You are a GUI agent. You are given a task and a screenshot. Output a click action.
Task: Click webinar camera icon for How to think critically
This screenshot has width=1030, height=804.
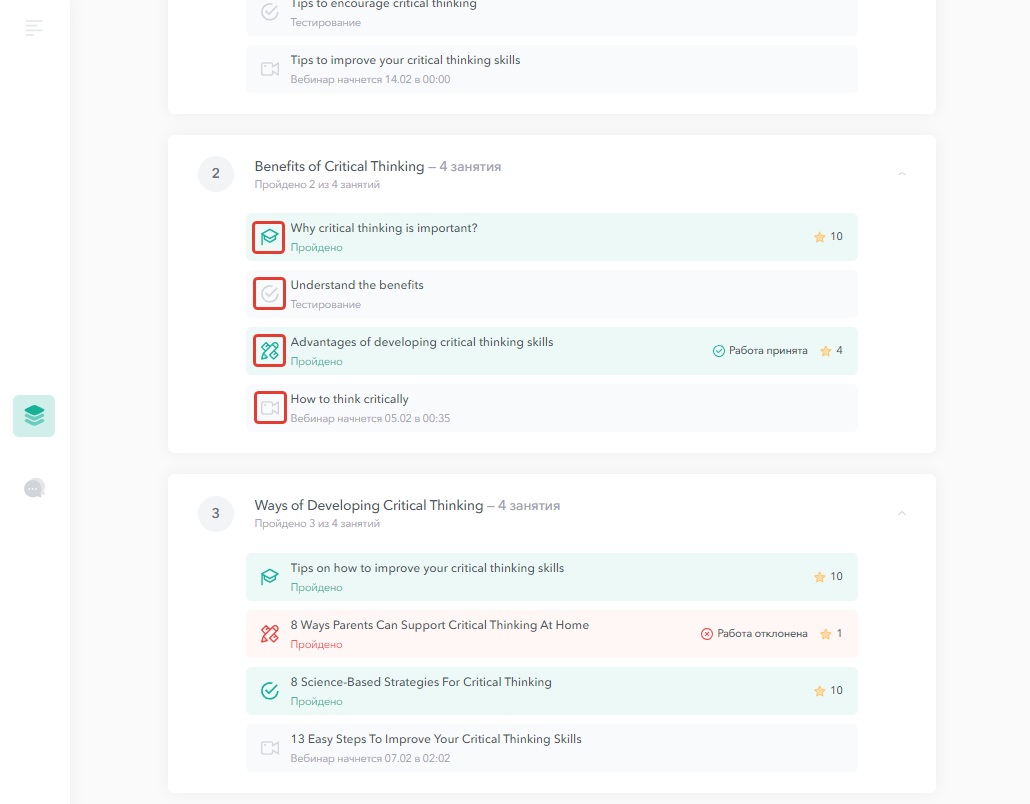click(270, 408)
